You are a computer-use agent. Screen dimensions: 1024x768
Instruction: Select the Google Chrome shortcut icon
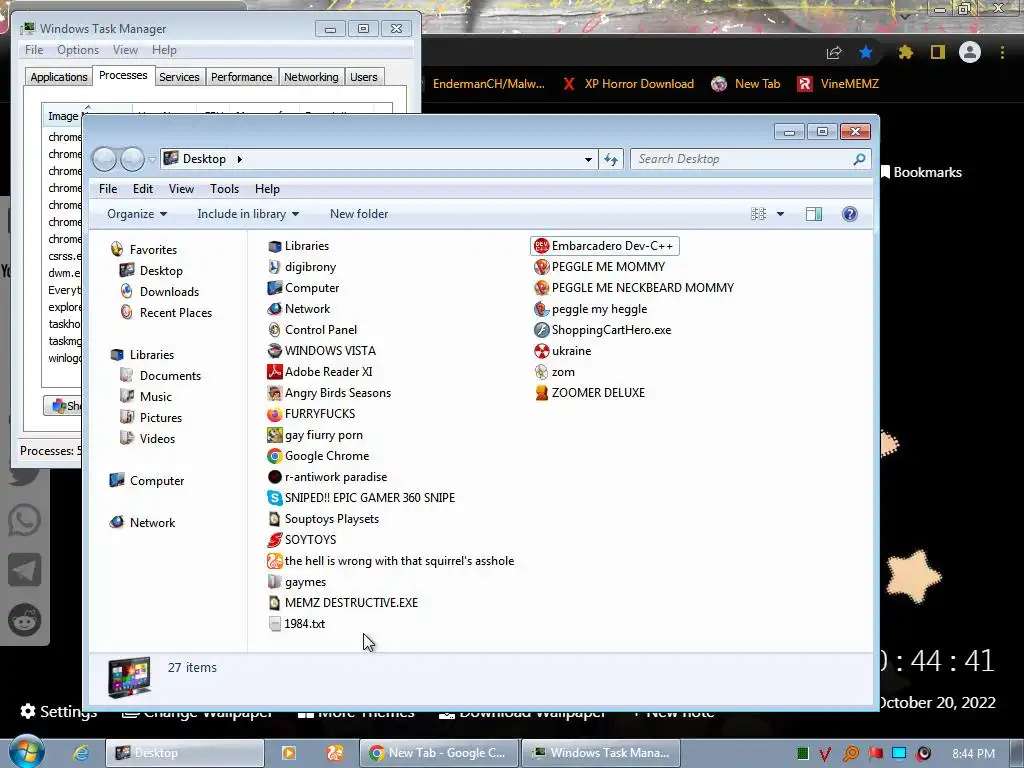(274, 456)
